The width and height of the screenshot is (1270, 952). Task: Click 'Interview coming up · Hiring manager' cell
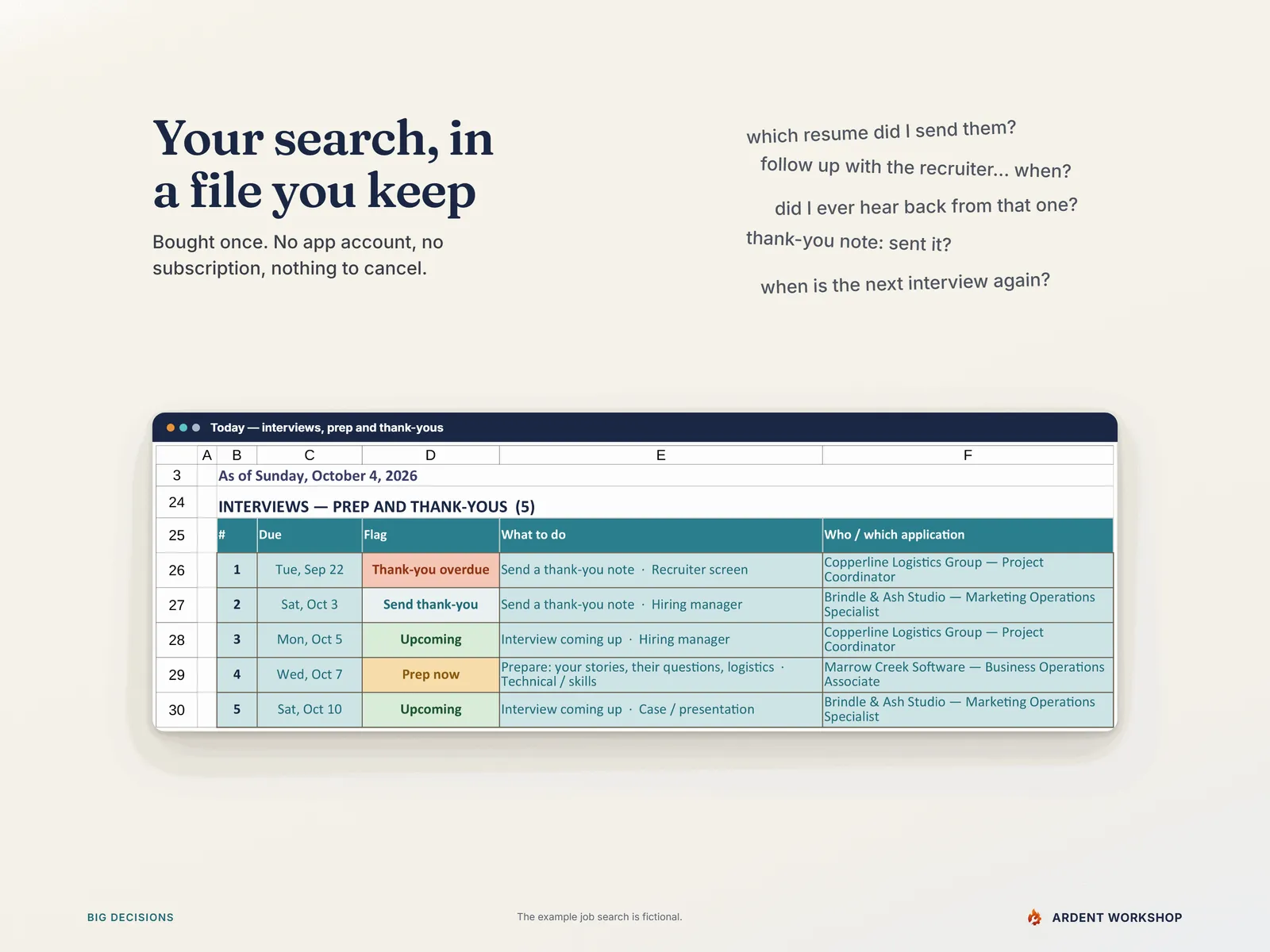point(660,640)
